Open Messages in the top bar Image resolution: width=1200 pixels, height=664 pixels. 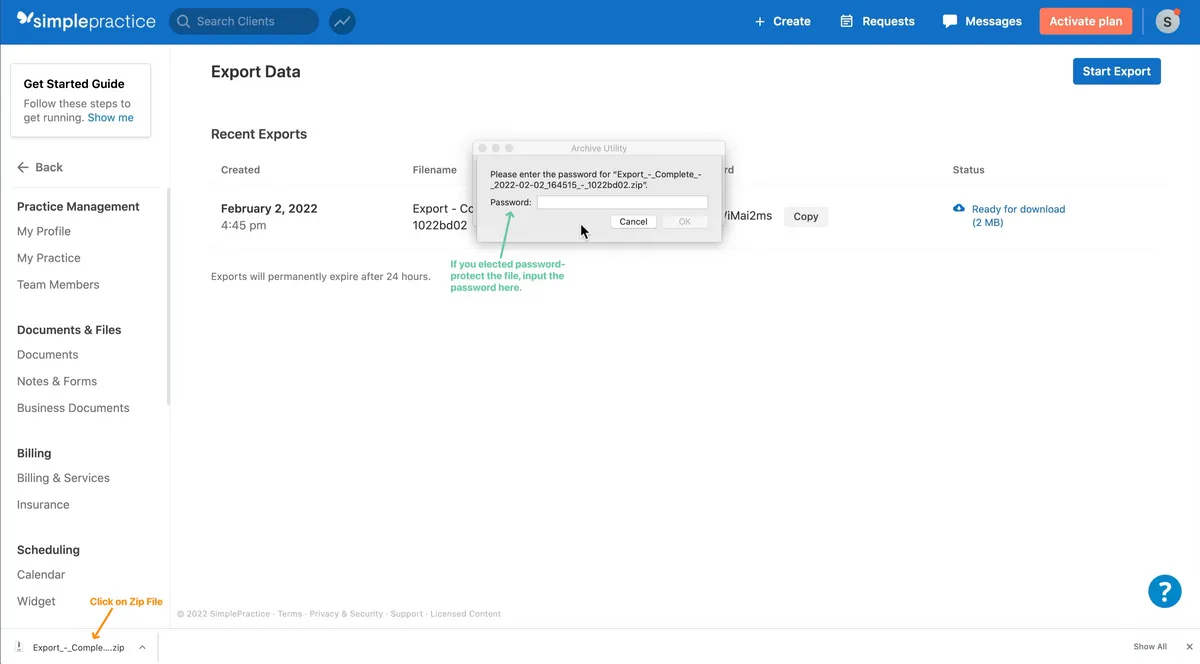click(982, 21)
